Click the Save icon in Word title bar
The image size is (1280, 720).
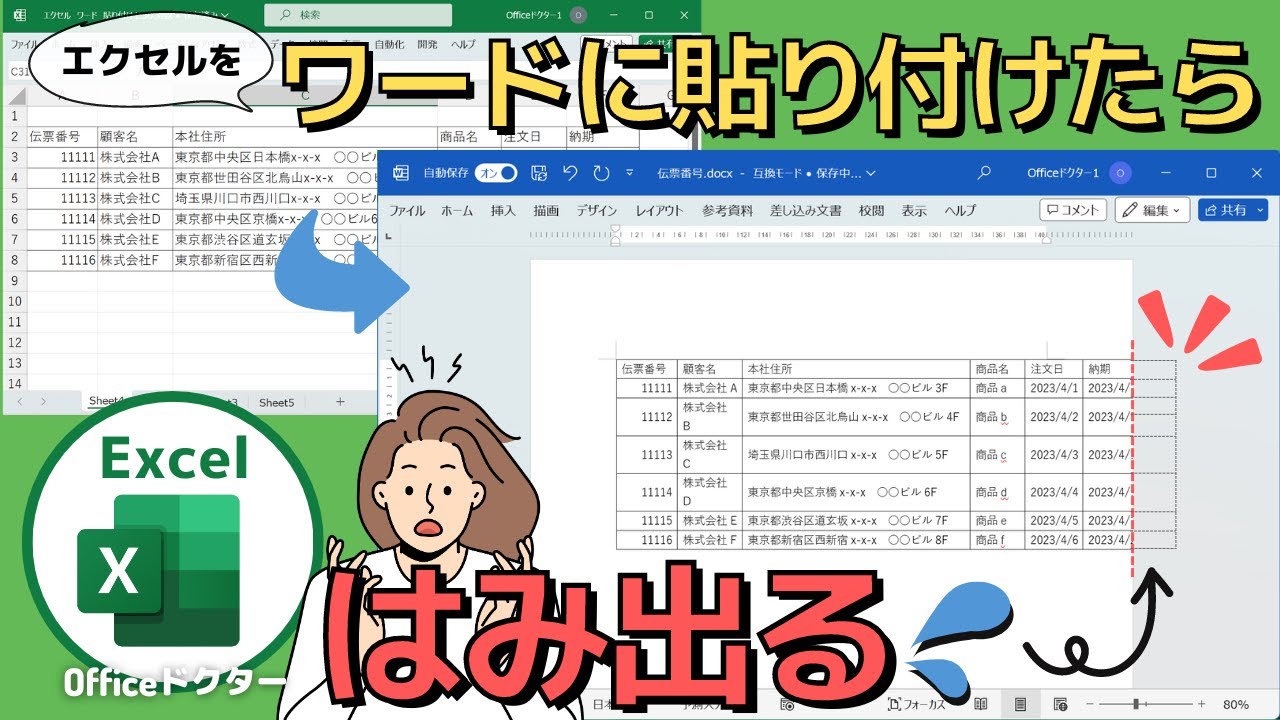click(x=539, y=173)
